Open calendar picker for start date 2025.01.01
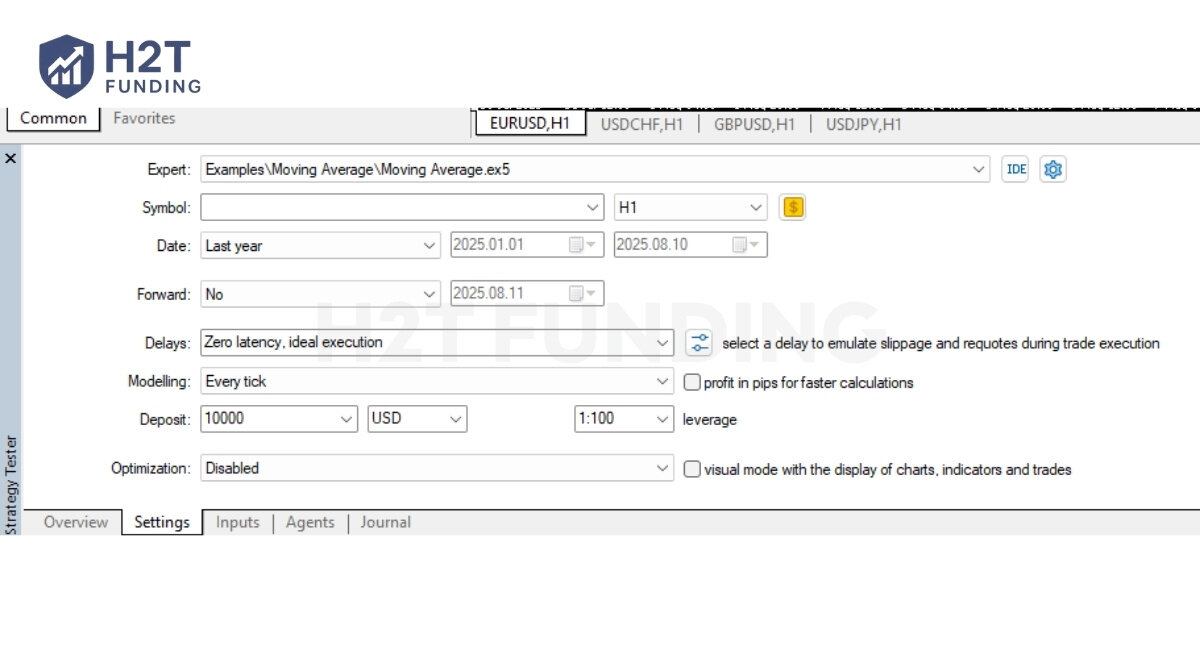The height and width of the screenshot is (670, 1200). tap(582, 245)
